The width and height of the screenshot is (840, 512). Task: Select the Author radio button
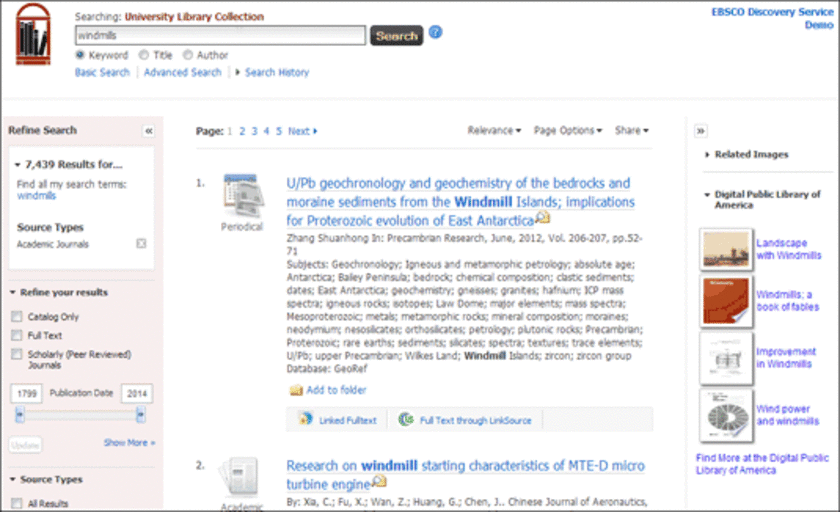(x=188, y=55)
